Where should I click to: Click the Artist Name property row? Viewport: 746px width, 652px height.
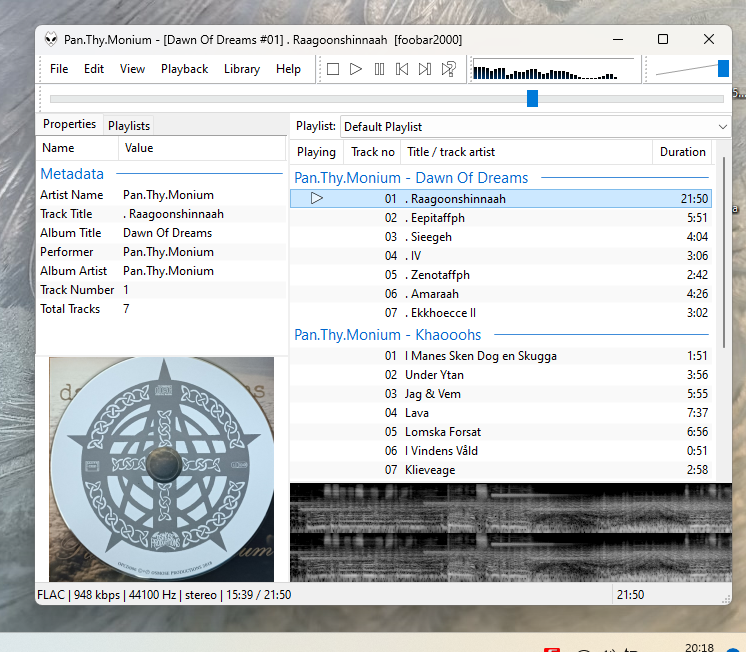click(x=162, y=195)
